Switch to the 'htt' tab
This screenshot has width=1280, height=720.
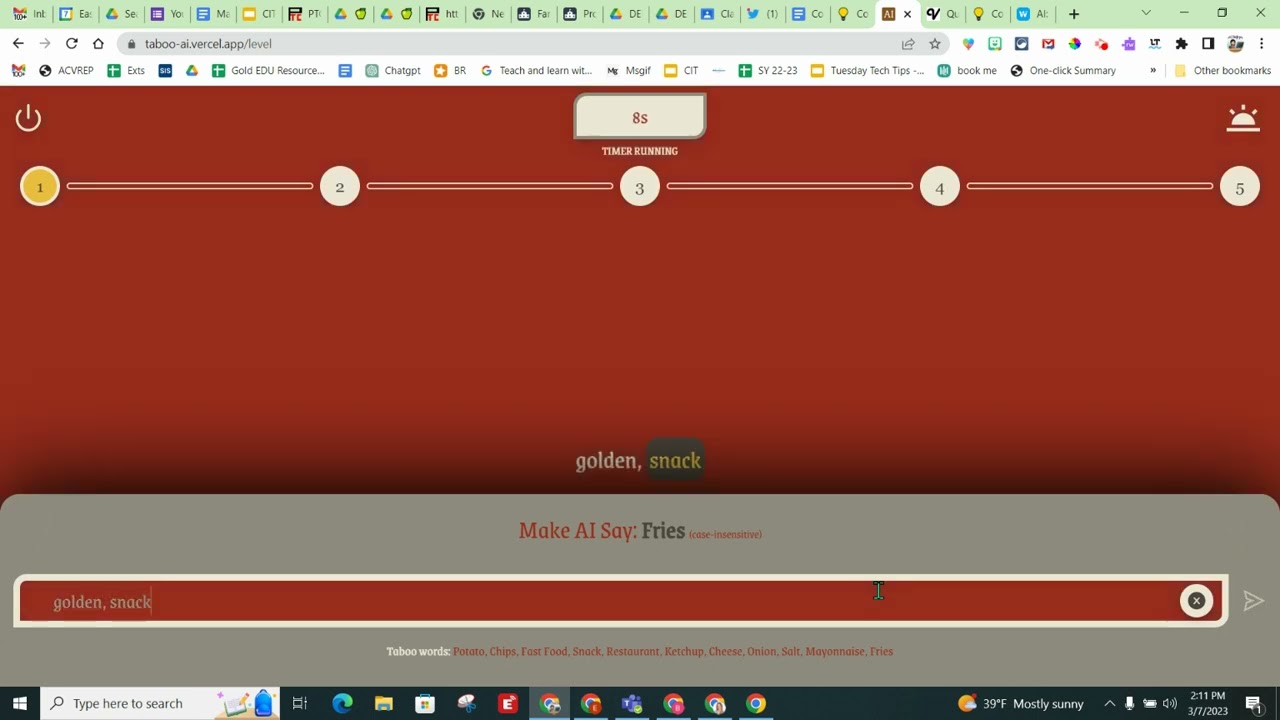click(442, 14)
